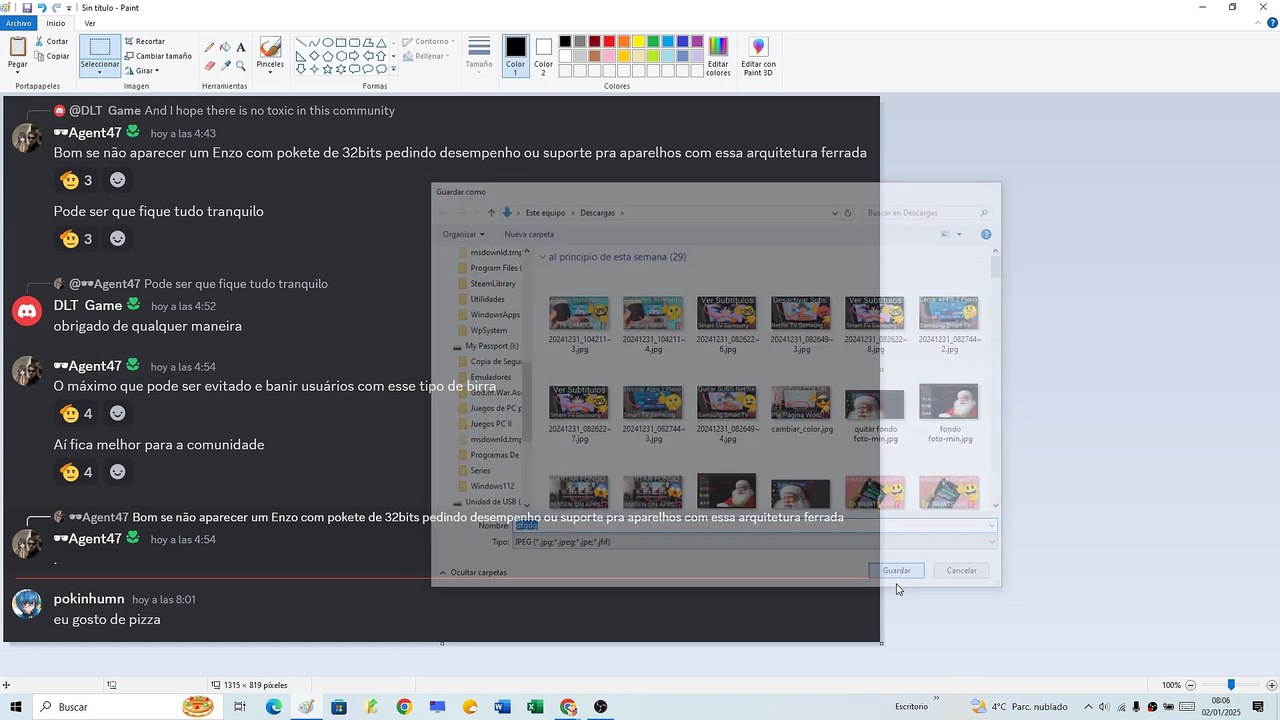Activate Color 2 selector

pyautogui.click(x=543, y=56)
